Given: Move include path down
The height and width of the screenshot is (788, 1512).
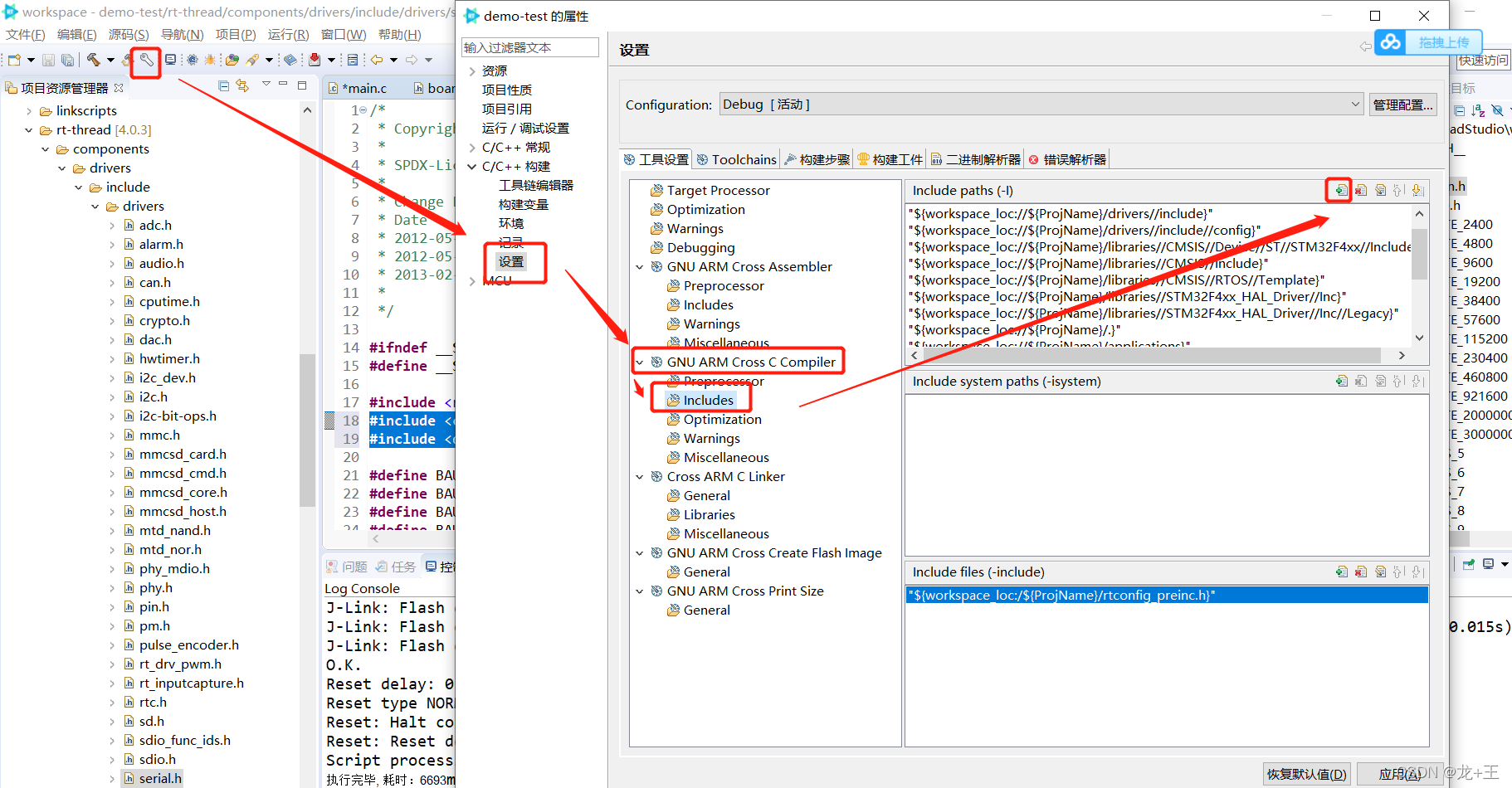Looking at the screenshot, I should coord(1417,190).
